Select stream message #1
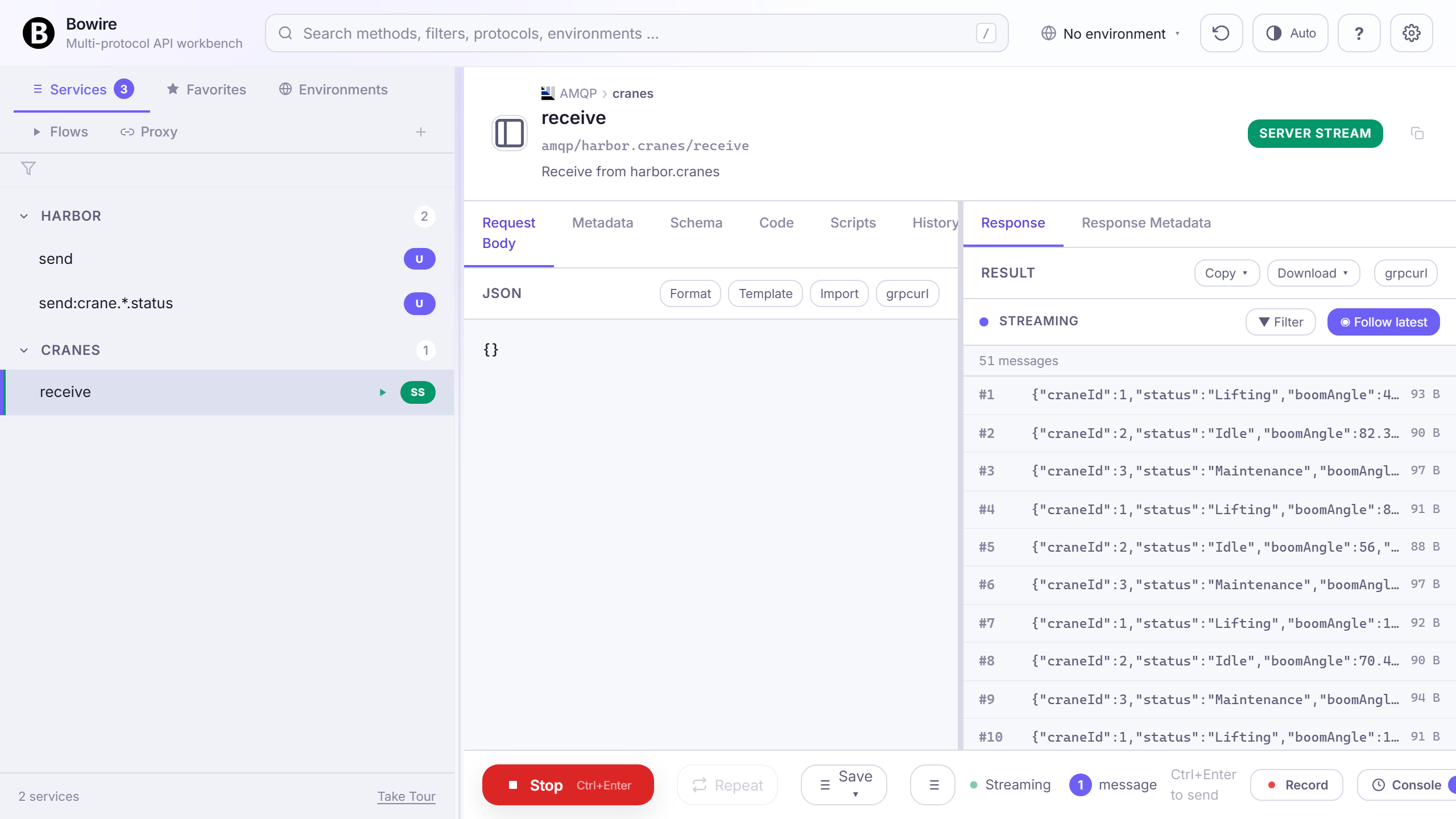The image size is (1456, 819). tap(1209, 395)
